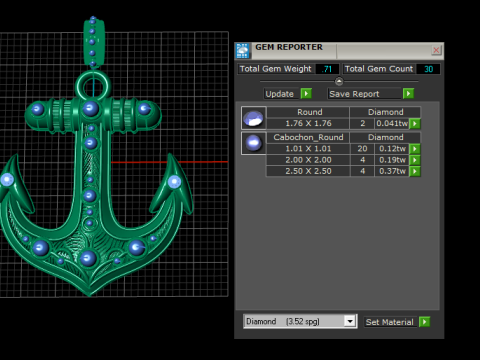Click green arrow for 0.19tw row
This screenshot has width=480, height=360.
(x=415, y=160)
